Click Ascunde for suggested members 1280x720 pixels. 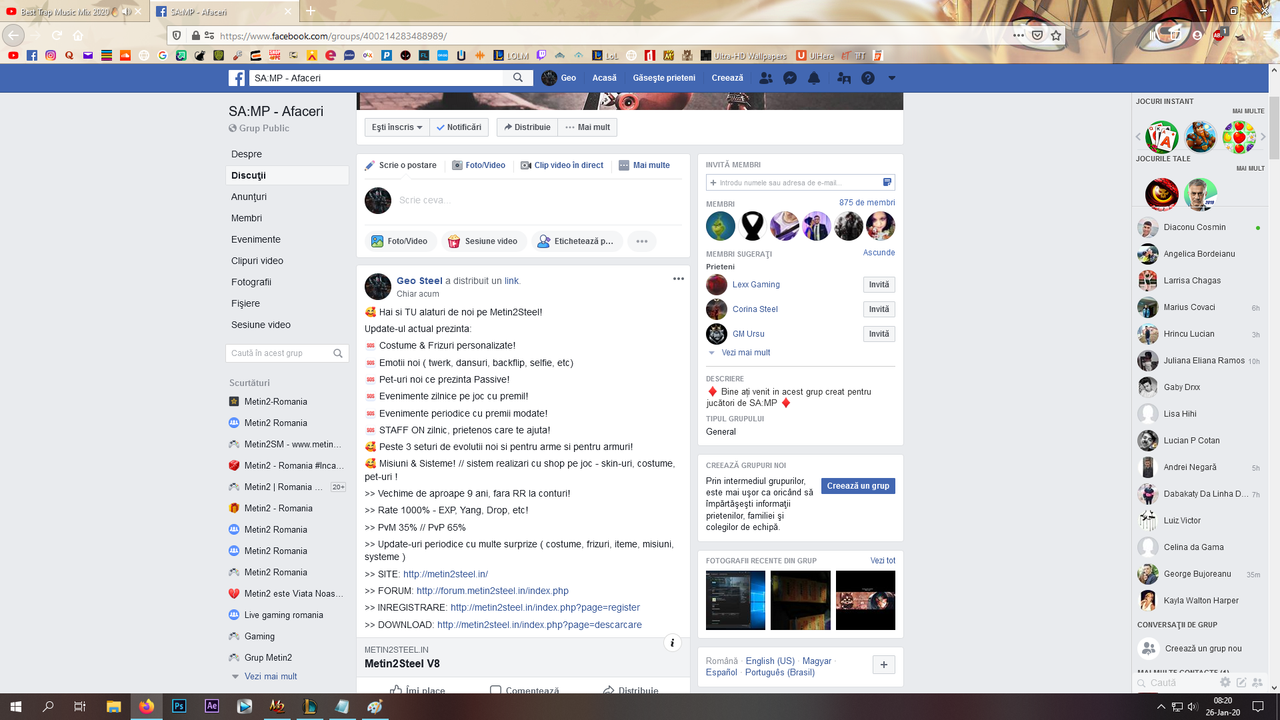[x=879, y=253]
